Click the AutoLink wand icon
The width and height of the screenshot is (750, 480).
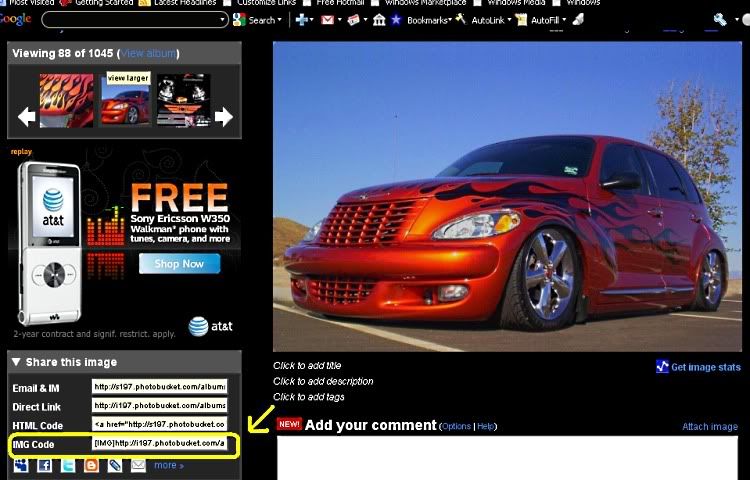461,19
